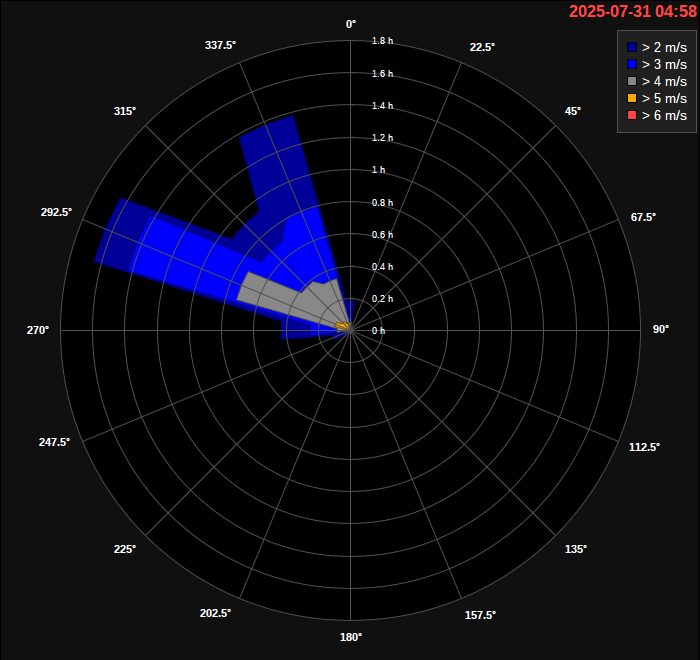
Task: Click the small orange > 5 m/s sector near center
Action: tap(343, 326)
